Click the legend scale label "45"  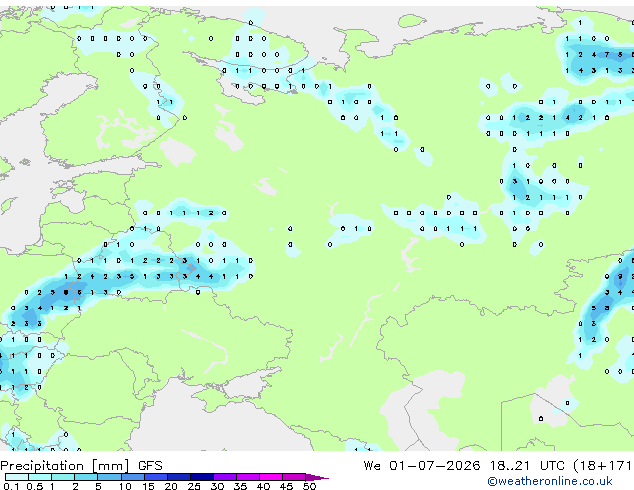pos(286,486)
